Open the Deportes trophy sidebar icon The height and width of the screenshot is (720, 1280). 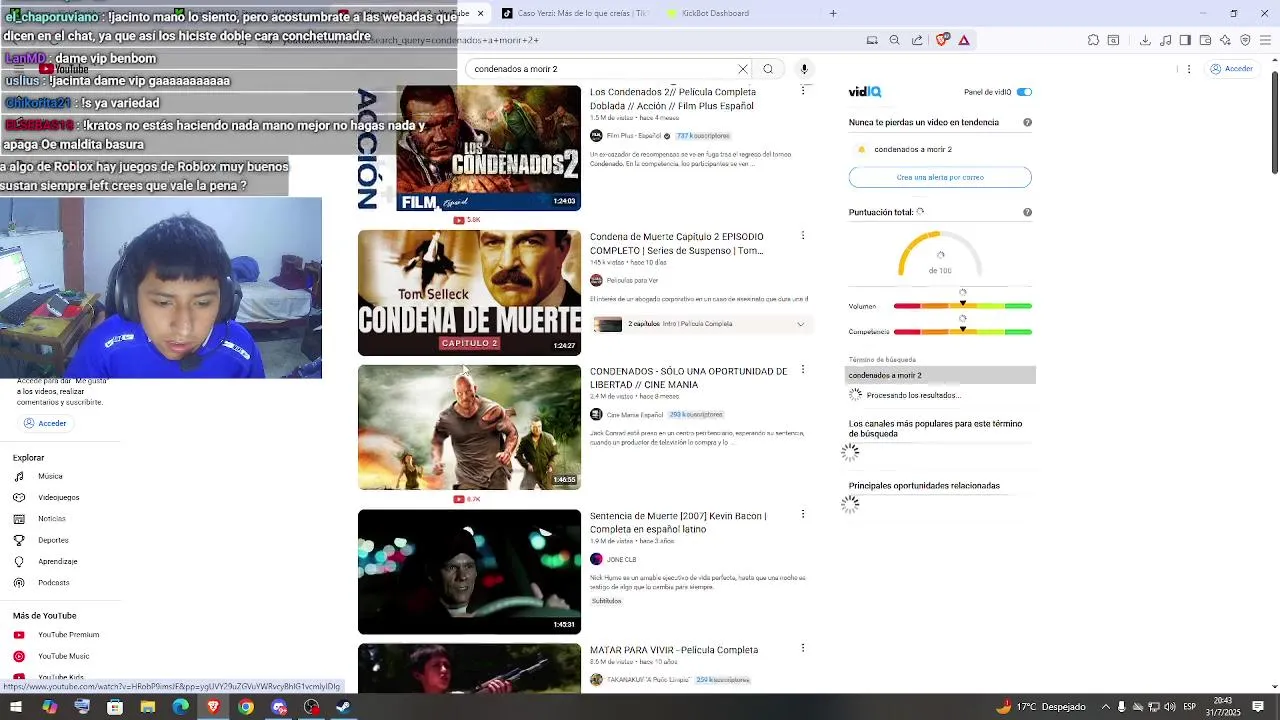19,540
